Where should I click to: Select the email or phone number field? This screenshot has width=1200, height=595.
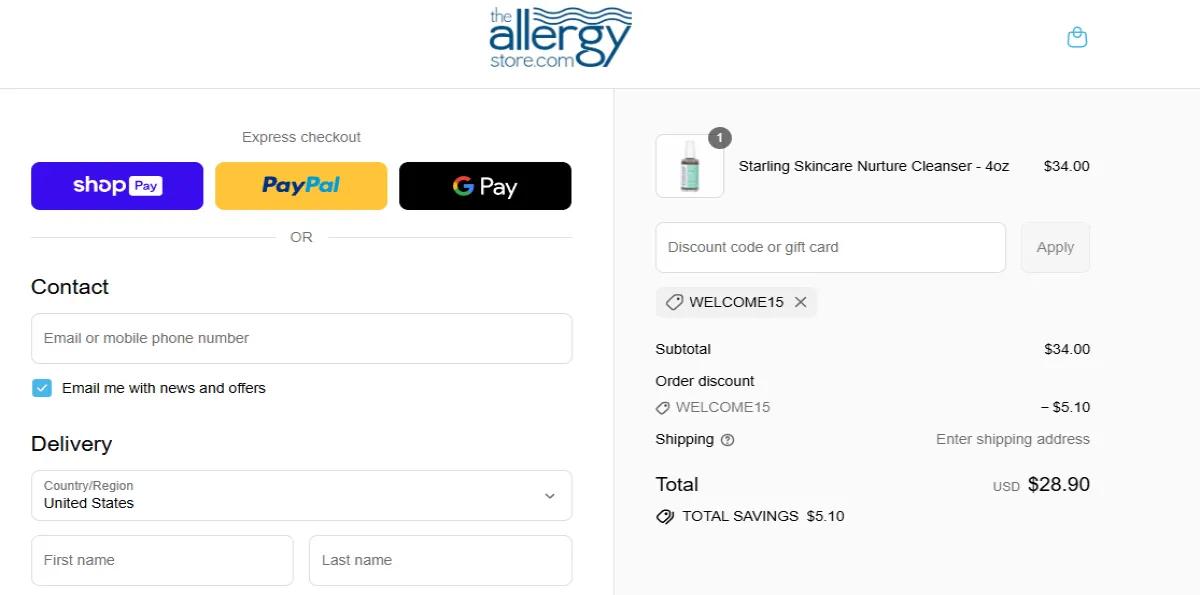tap(301, 338)
